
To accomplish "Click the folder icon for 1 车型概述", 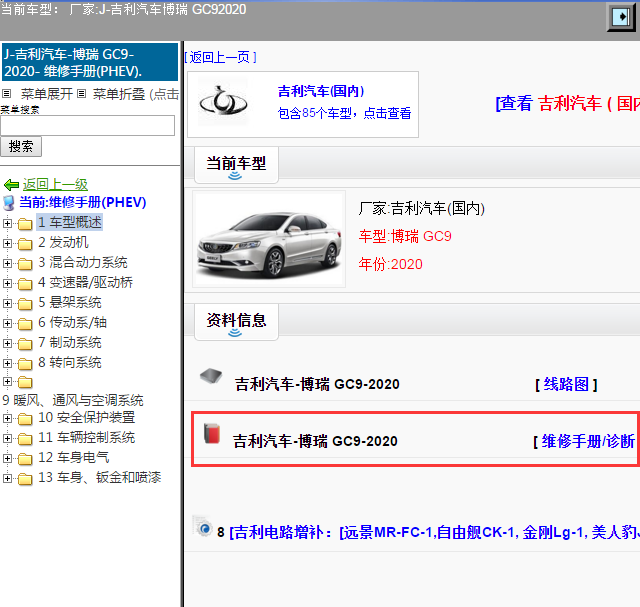I will [x=25, y=224].
